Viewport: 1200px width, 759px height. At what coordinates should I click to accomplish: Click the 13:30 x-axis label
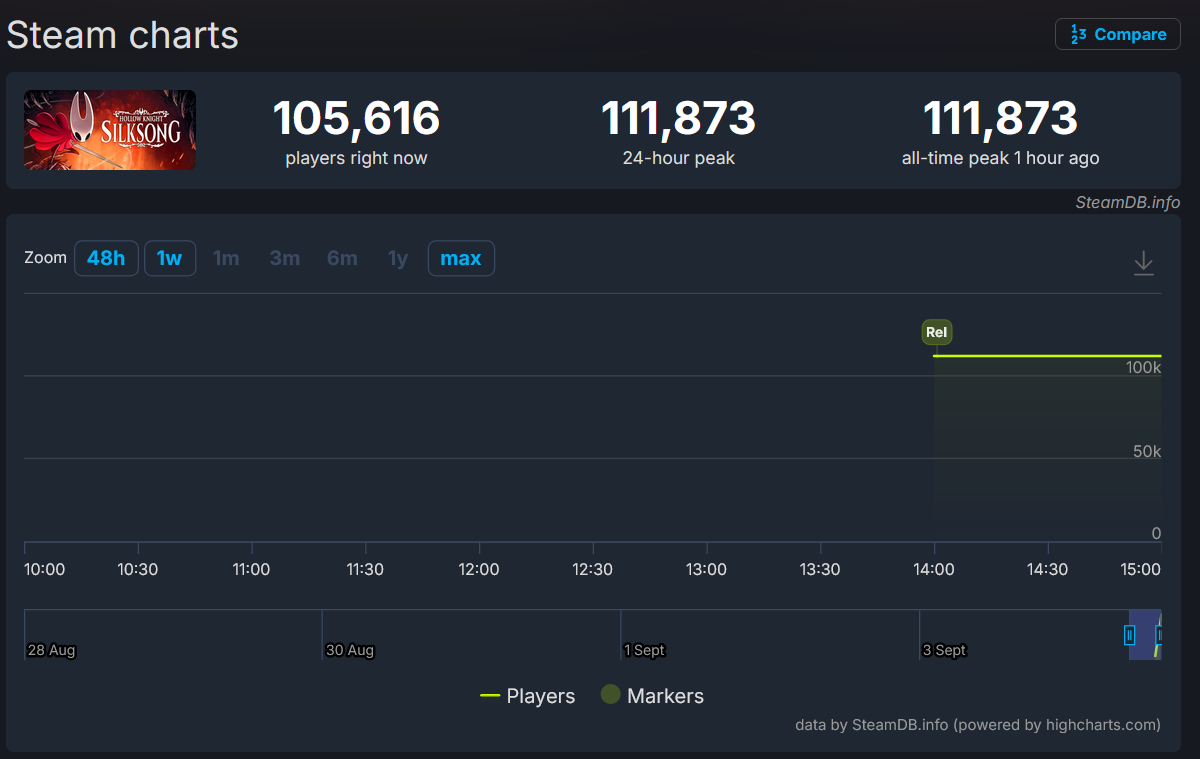click(820, 569)
